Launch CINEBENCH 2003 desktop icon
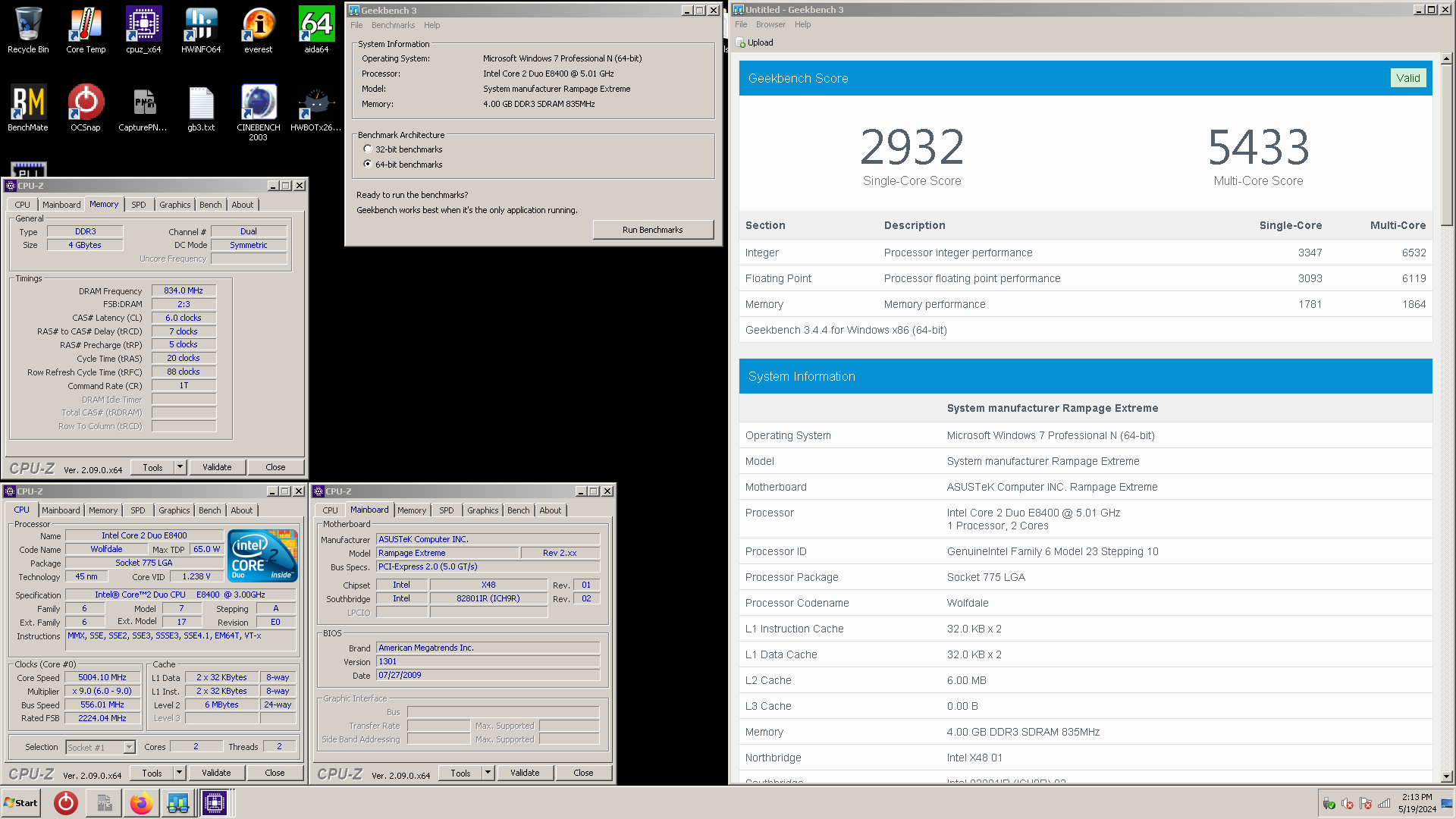 click(x=259, y=112)
